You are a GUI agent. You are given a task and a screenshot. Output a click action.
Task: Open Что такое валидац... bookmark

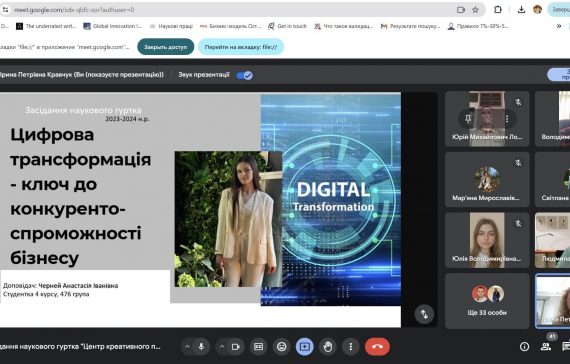[344, 26]
